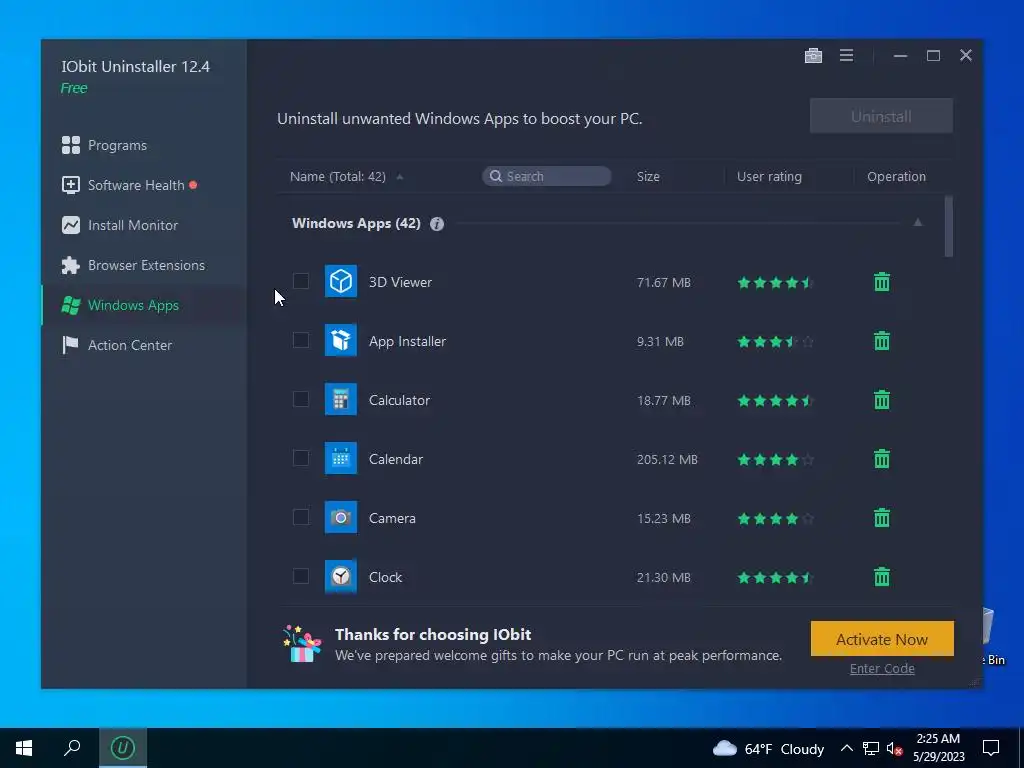The height and width of the screenshot is (768, 1024).
Task: Click the trash icon for 3D Viewer
Action: click(x=882, y=282)
